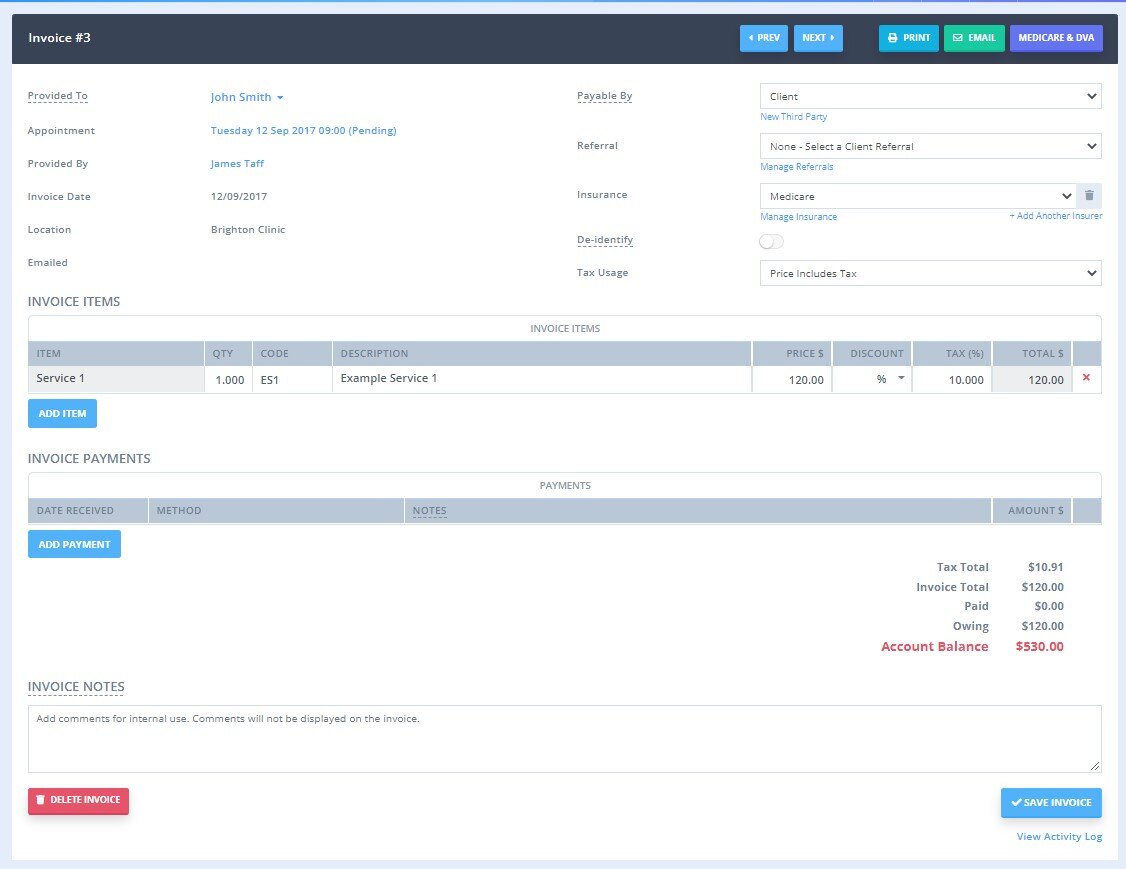The height and width of the screenshot is (869, 1126).
Task: Click the Email icon button
Action: point(957,38)
